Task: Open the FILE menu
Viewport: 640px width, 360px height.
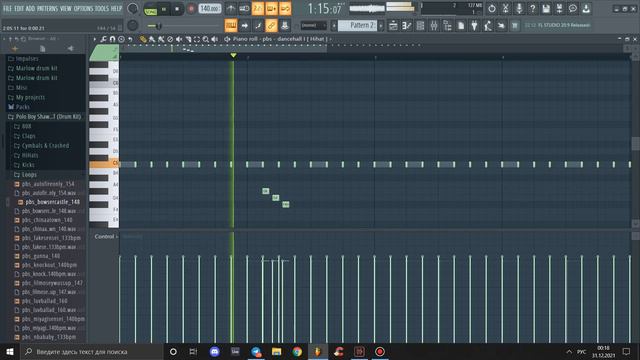Action: pos(7,8)
